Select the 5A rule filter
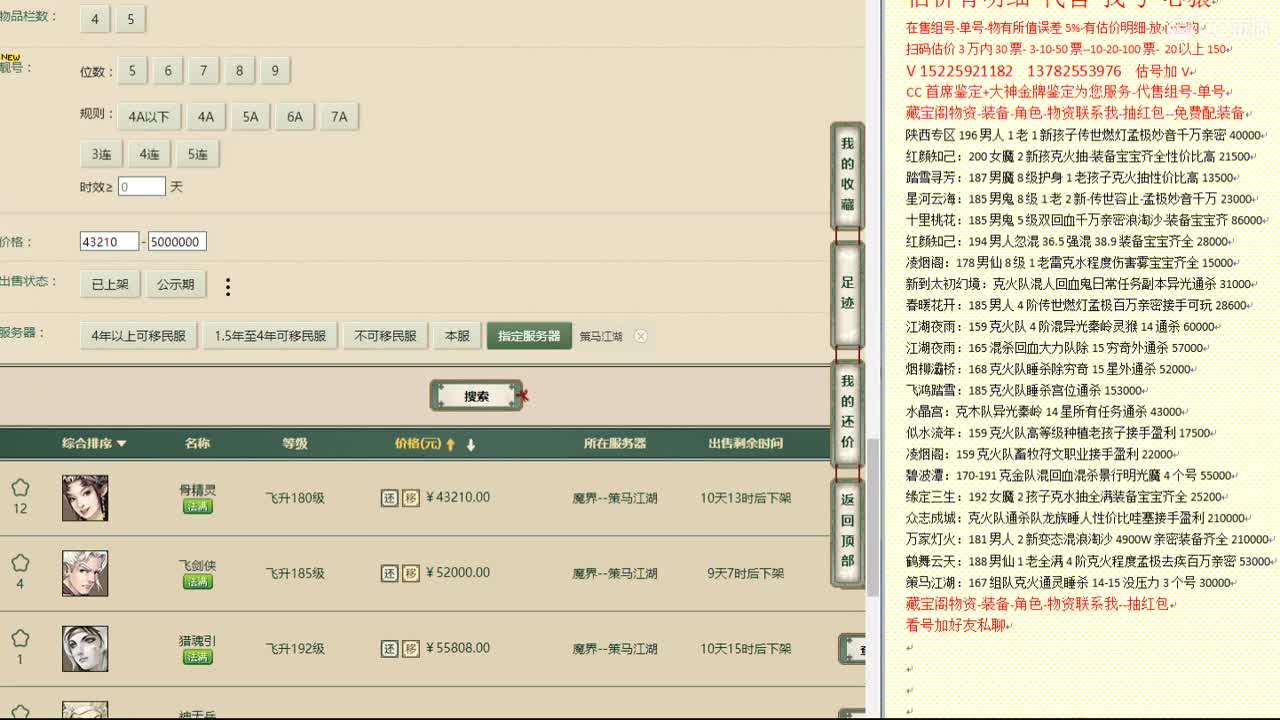Image resolution: width=1280 pixels, height=720 pixels. 250,117
